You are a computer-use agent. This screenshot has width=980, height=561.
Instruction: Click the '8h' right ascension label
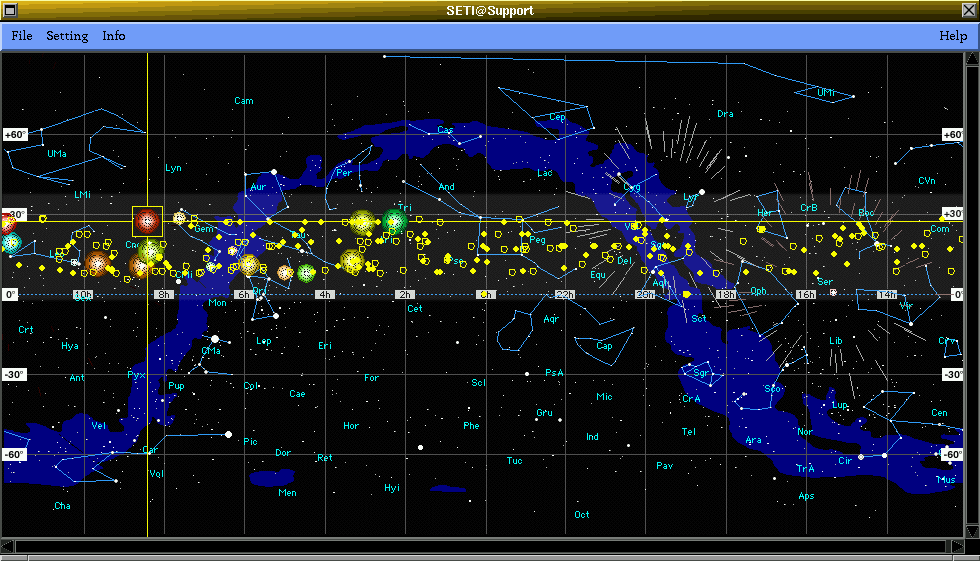163,295
